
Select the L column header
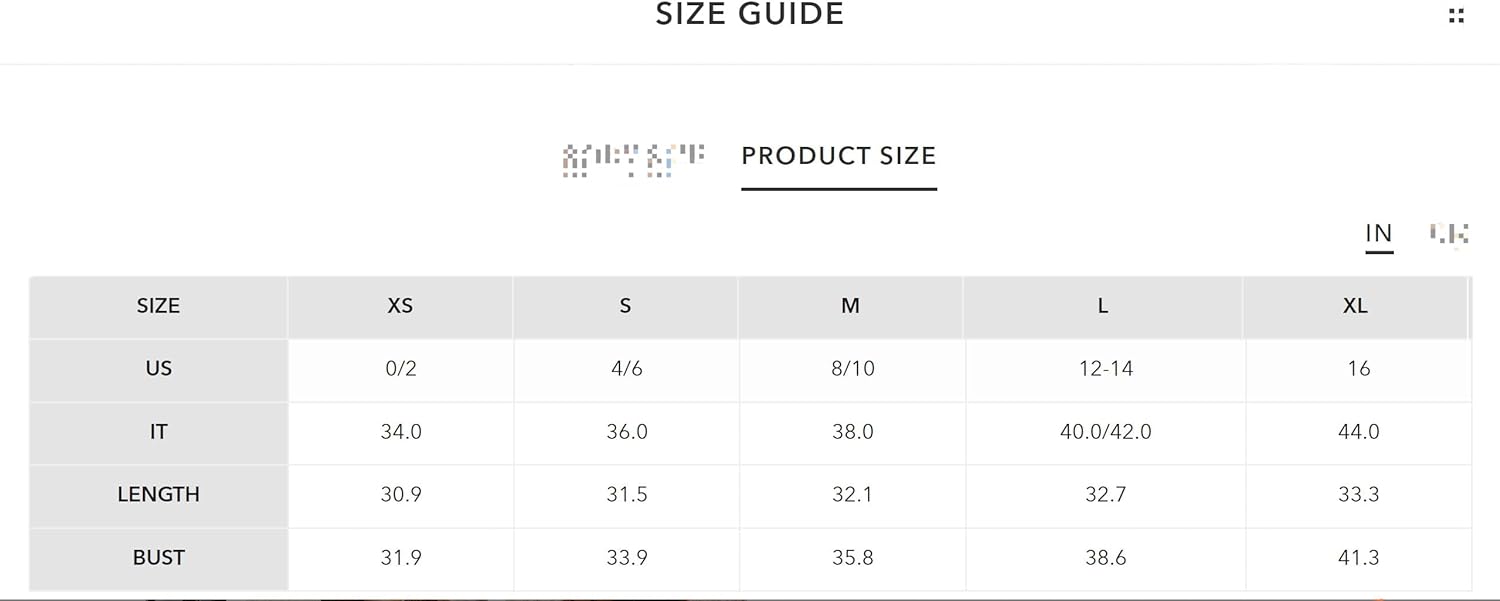point(1103,307)
